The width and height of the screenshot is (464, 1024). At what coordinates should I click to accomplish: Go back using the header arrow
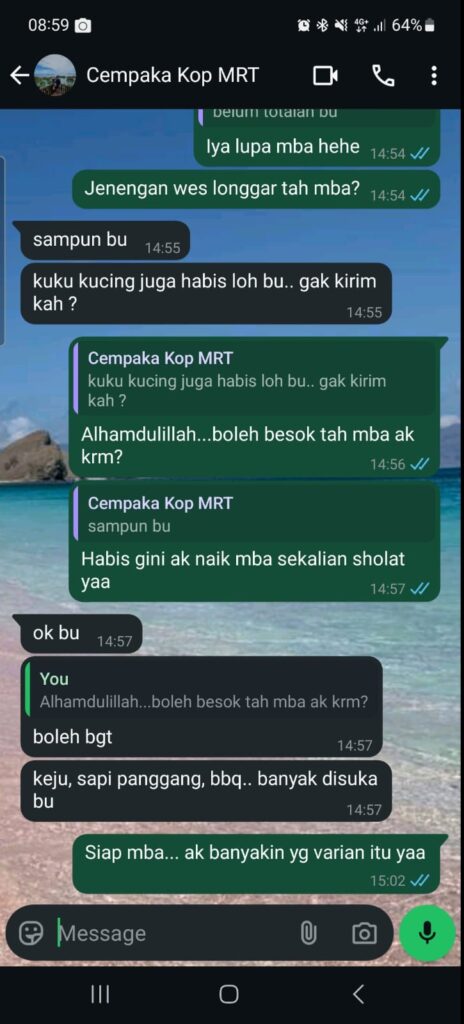(19, 76)
